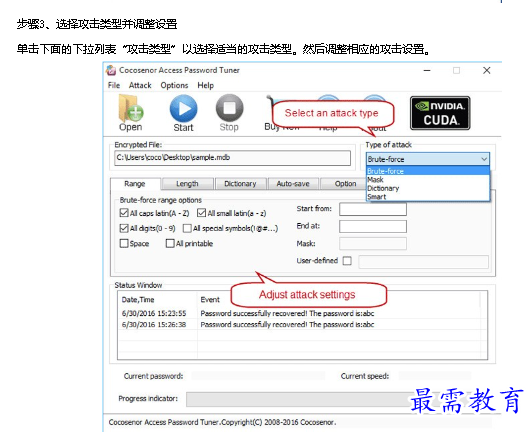The height and width of the screenshot is (432, 532).
Task: Toggle All small latin(a - z) checkbox
Action: point(202,213)
